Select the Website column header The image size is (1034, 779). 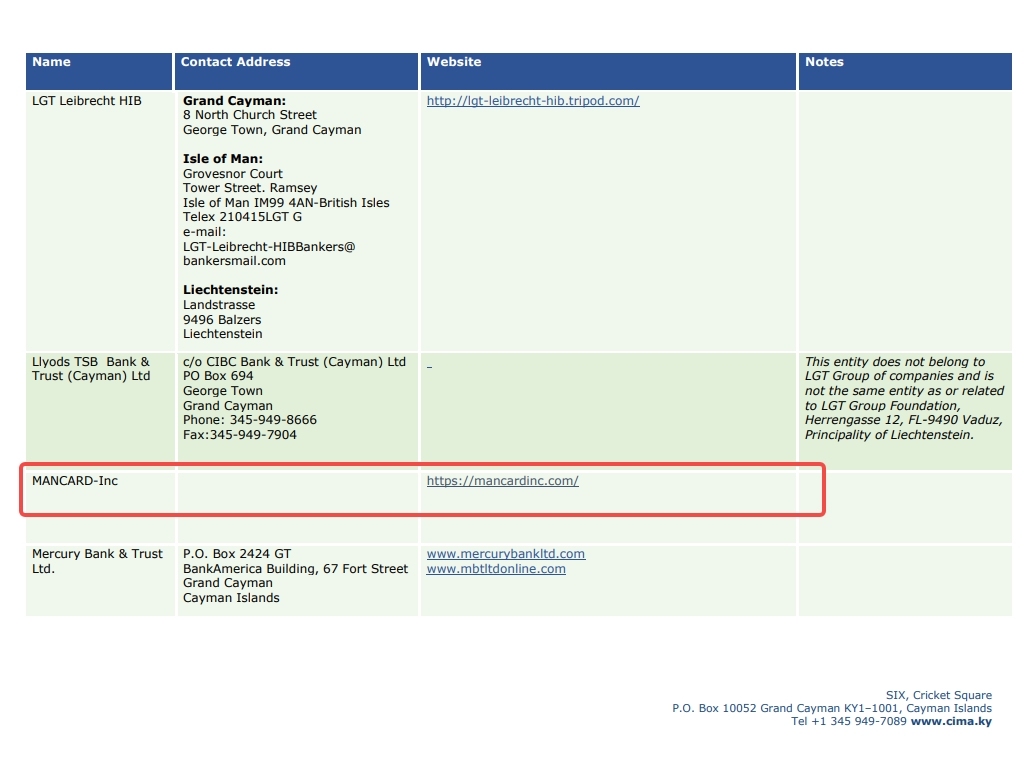[454, 62]
